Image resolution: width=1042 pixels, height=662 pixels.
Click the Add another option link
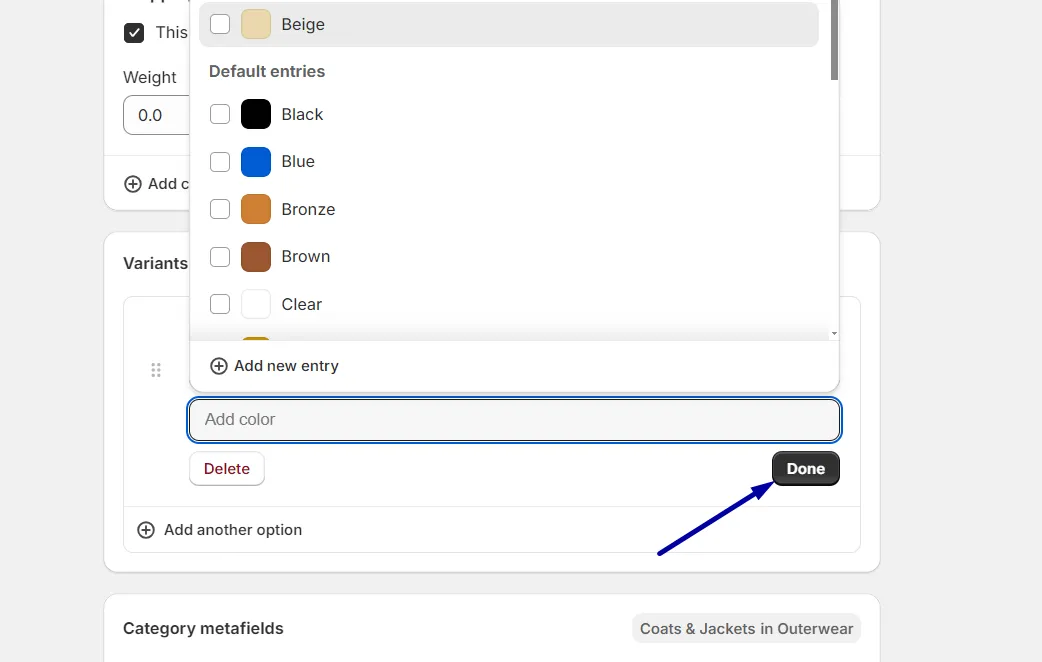coord(220,530)
